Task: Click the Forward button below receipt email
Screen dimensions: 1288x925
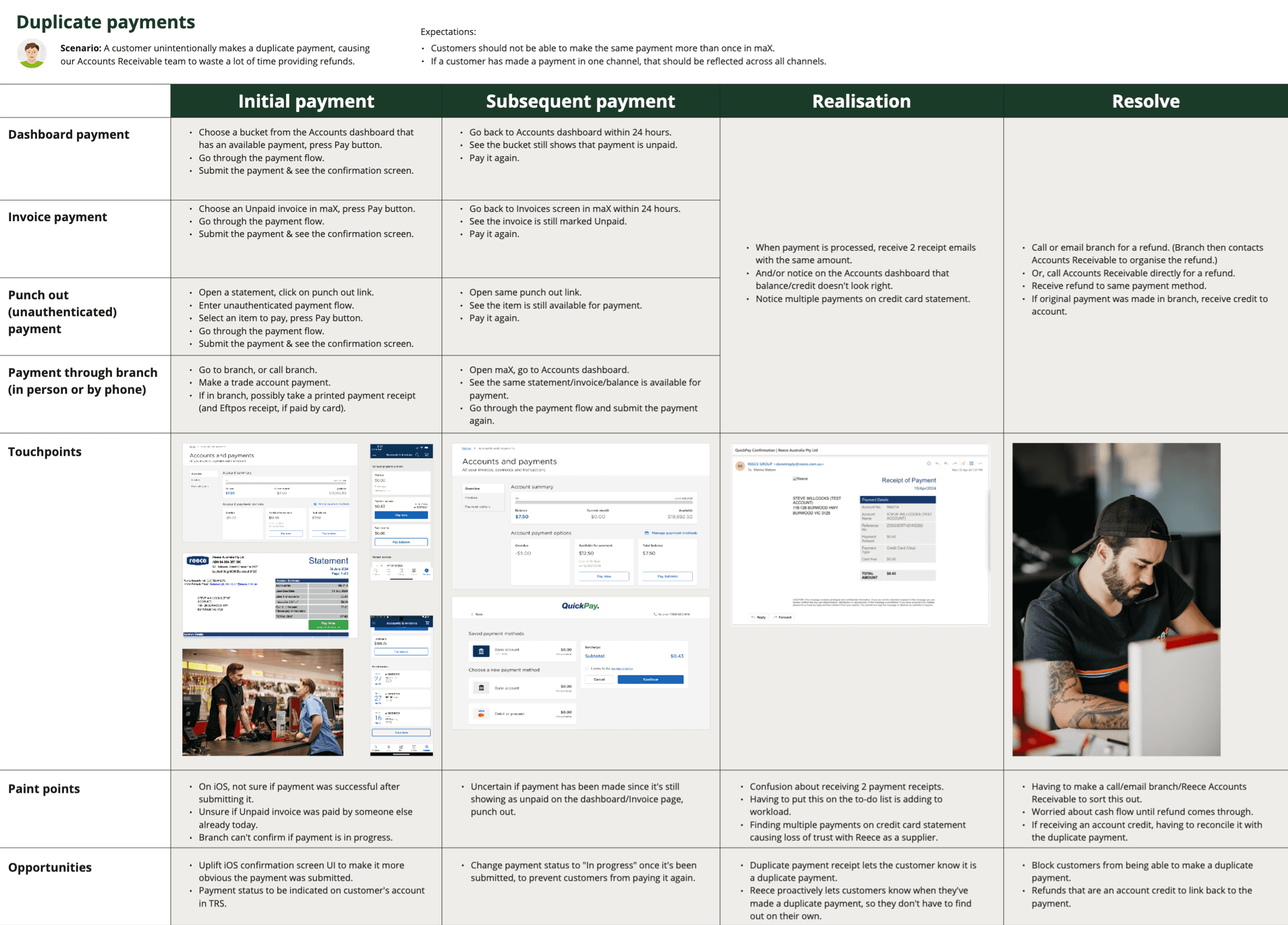Action: pyautogui.click(x=783, y=617)
